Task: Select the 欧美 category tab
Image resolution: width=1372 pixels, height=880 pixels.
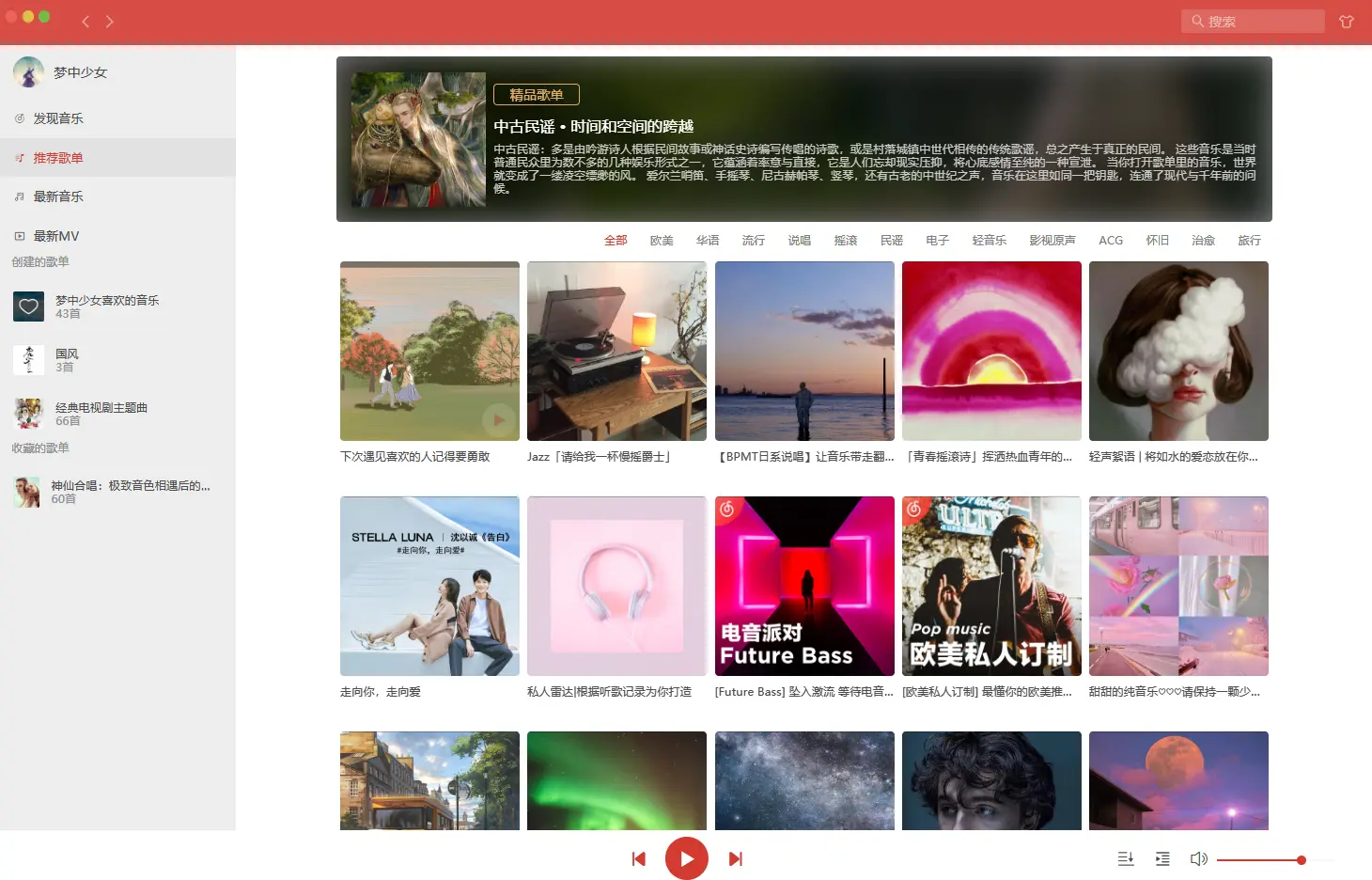Action: click(x=662, y=241)
